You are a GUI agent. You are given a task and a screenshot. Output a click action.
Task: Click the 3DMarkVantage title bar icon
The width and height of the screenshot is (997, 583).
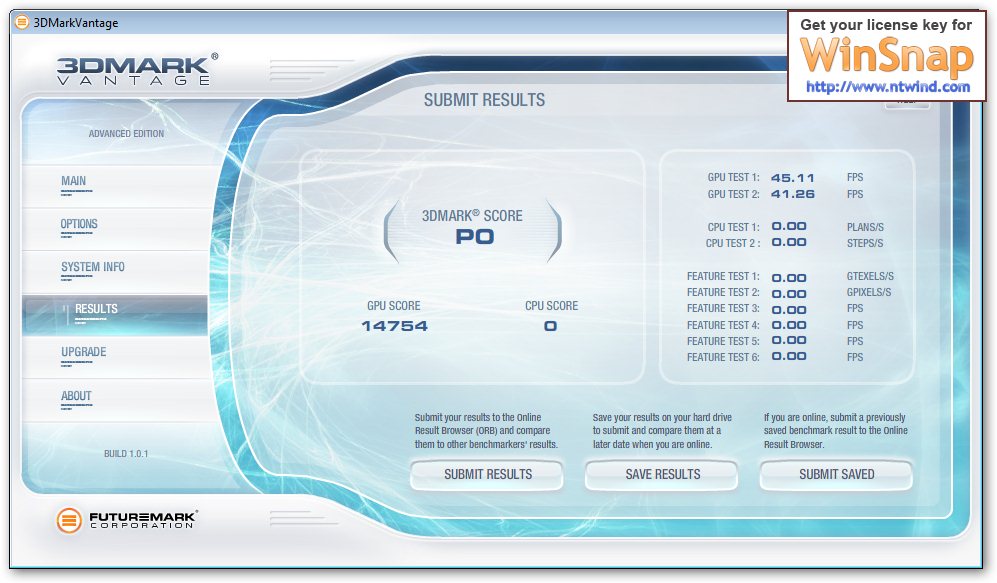point(22,23)
